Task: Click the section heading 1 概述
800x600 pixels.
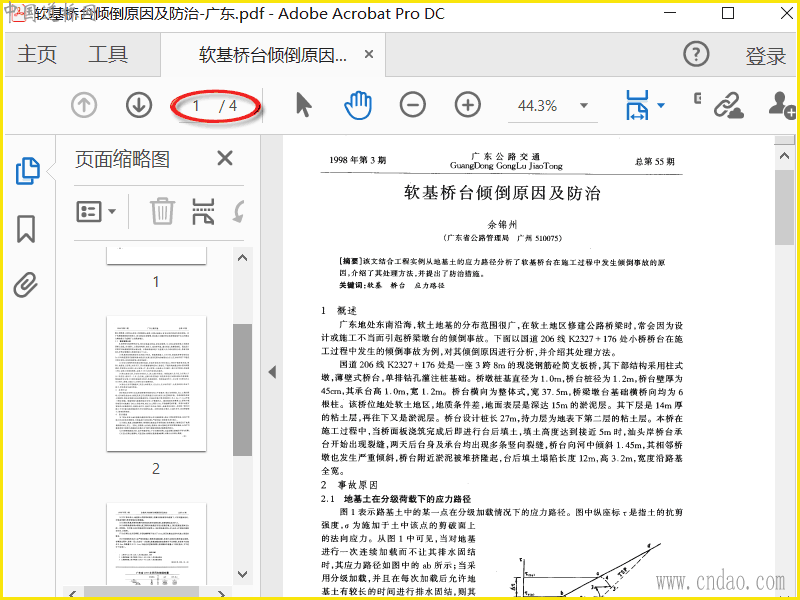Action: pos(339,310)
